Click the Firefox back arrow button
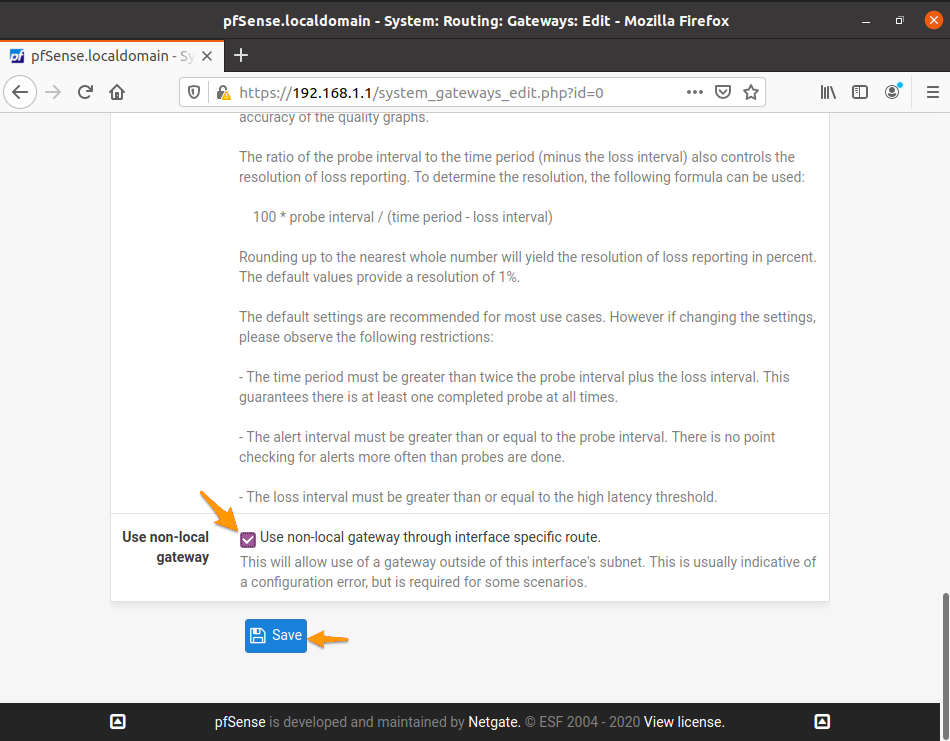 point(22,93)
